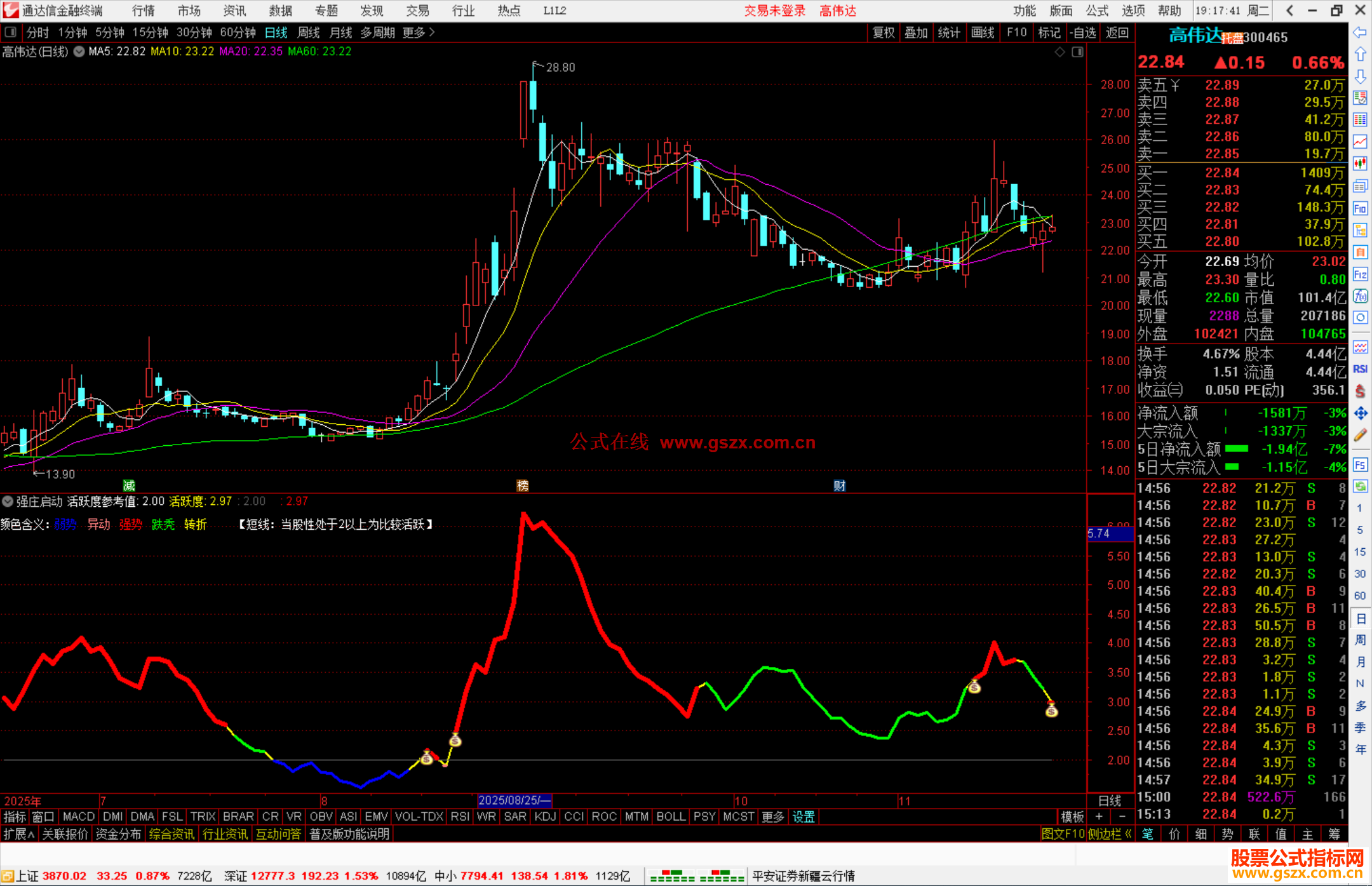Toggle the layout box left of 分时
This screenshot has width=1372, height=886.
click(10, 32)
